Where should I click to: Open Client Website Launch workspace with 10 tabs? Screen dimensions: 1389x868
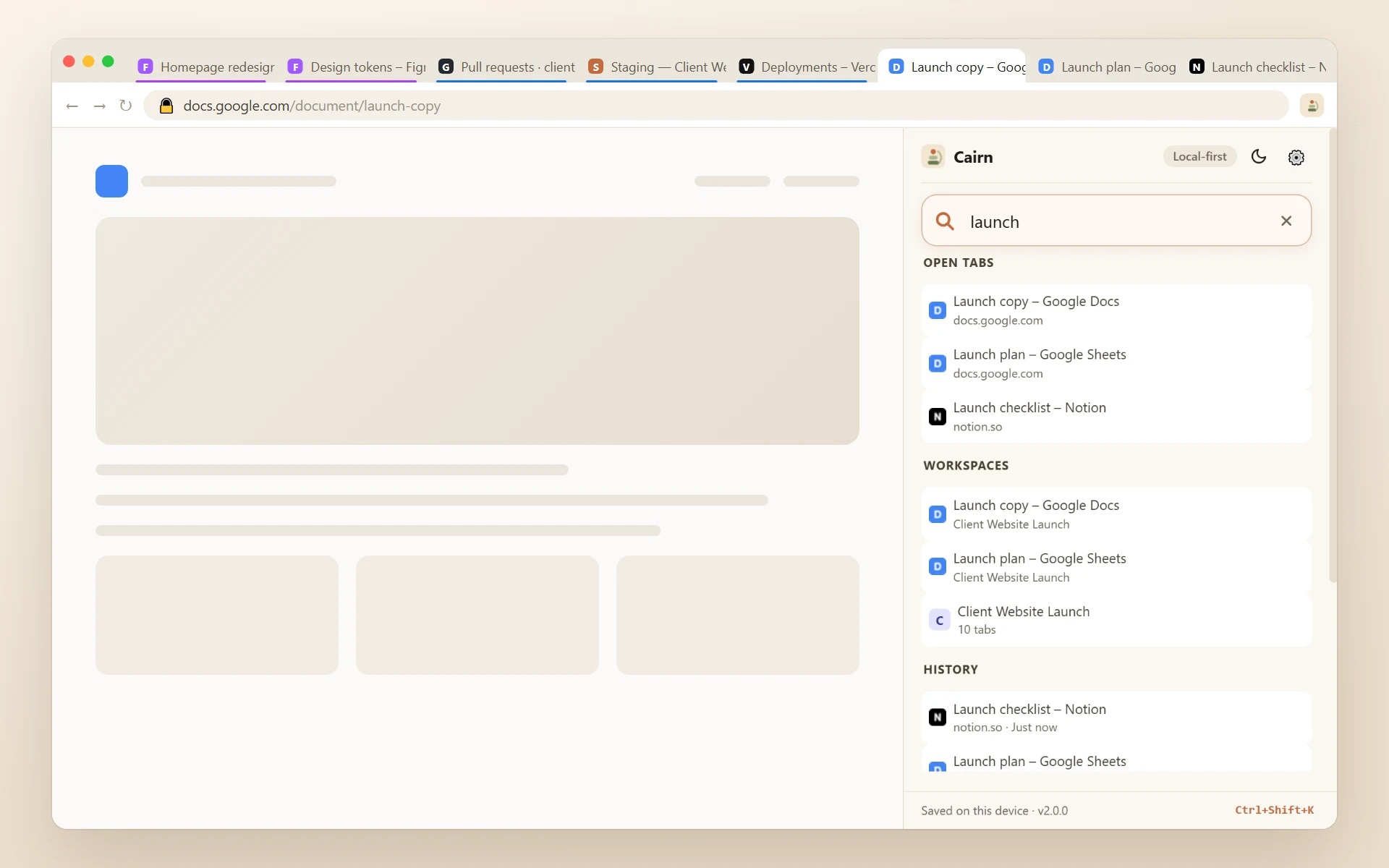pyautogui.click(x=1116, y=620)
